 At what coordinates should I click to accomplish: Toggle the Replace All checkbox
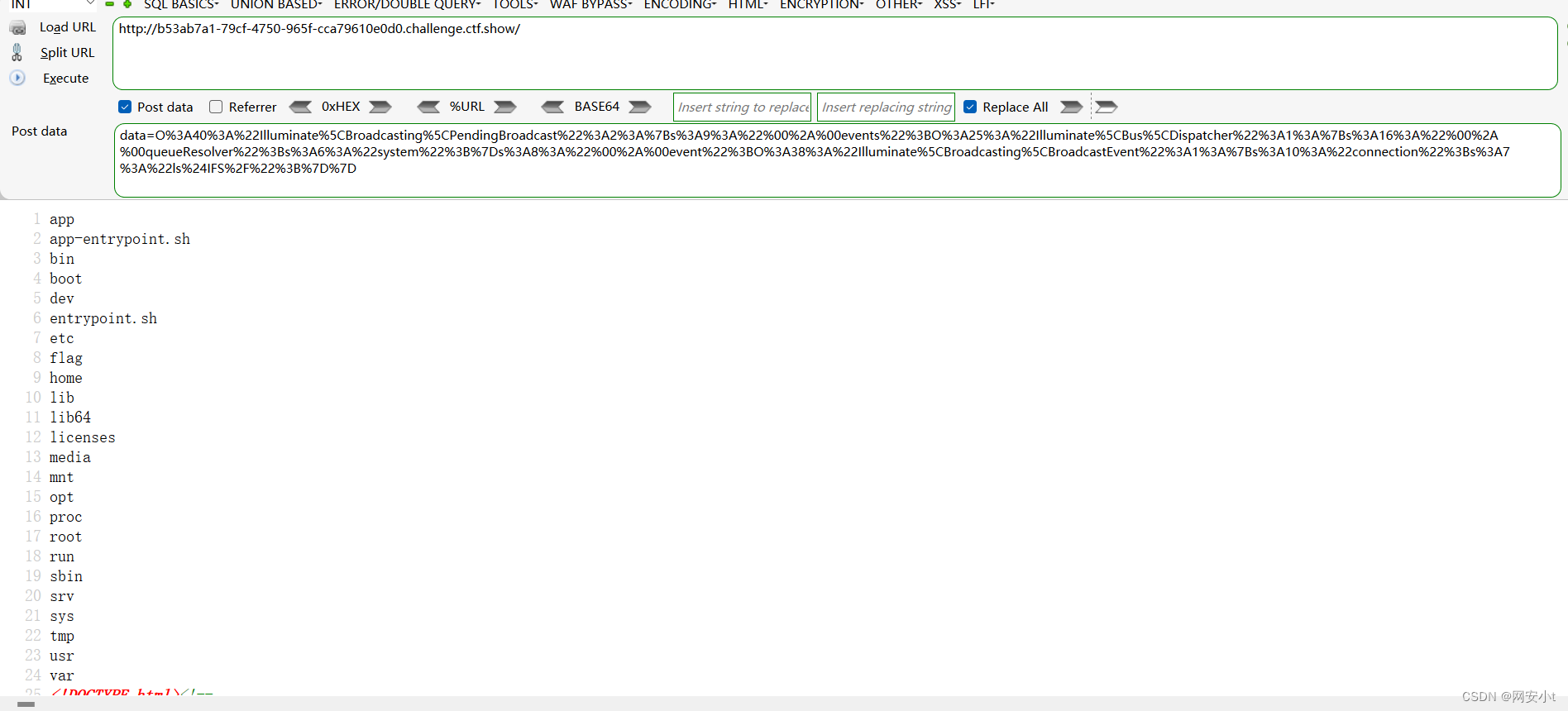[970, 107]
